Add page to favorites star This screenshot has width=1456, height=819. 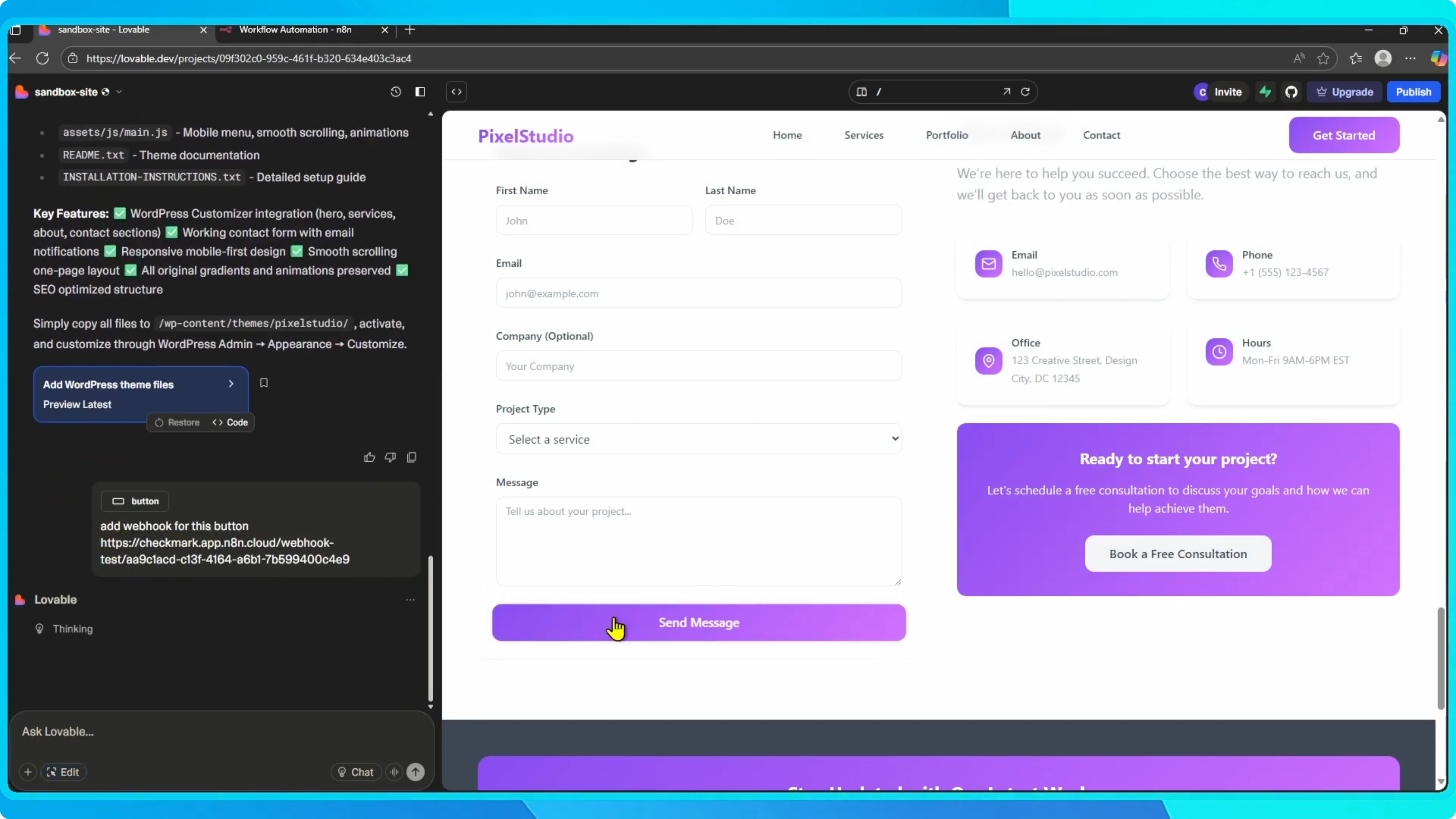pos(1323,58)
